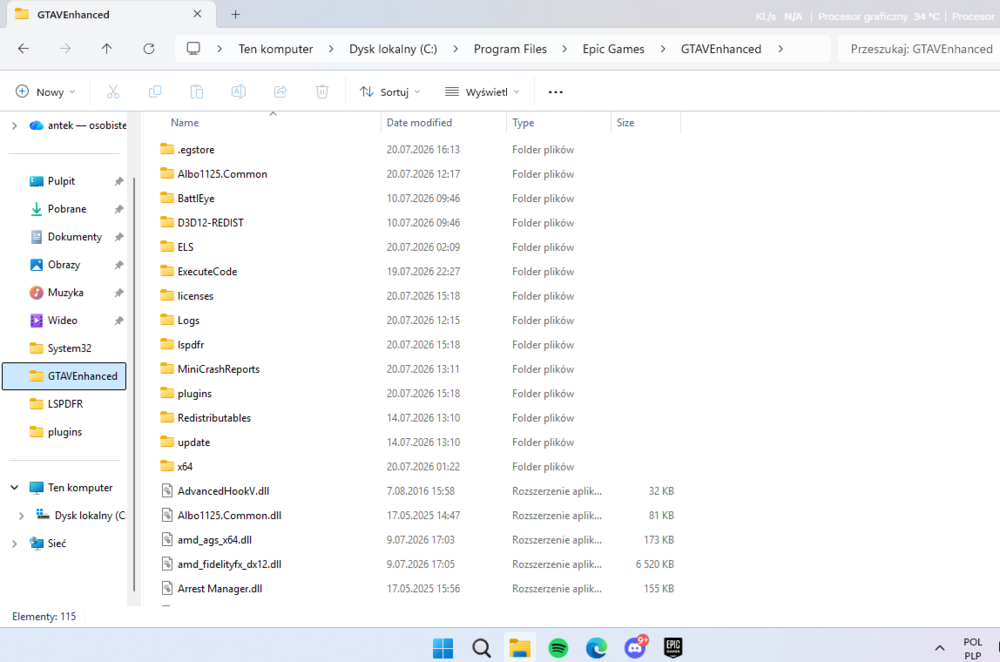Open the Epic Games launcher taskbar icon
Viewport: 1000px width, 662px height.
click(673, 648)
